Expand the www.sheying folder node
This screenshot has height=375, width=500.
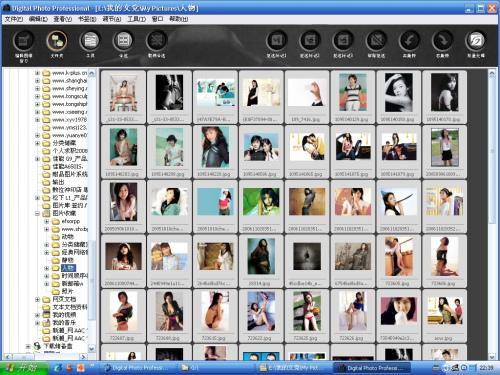click(37, 89)
